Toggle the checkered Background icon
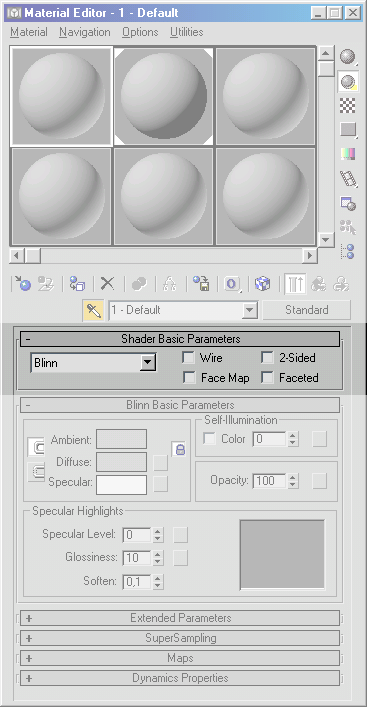 (348, 106)
